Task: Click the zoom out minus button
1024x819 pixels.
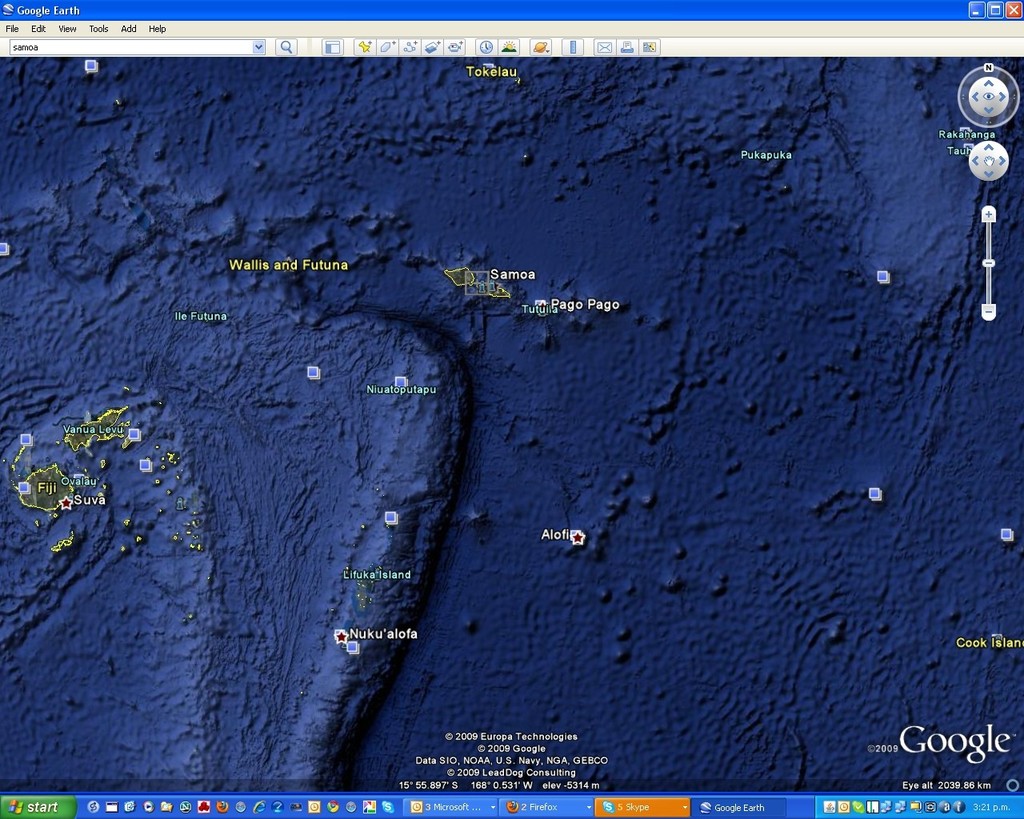Action: pos(989,312)
